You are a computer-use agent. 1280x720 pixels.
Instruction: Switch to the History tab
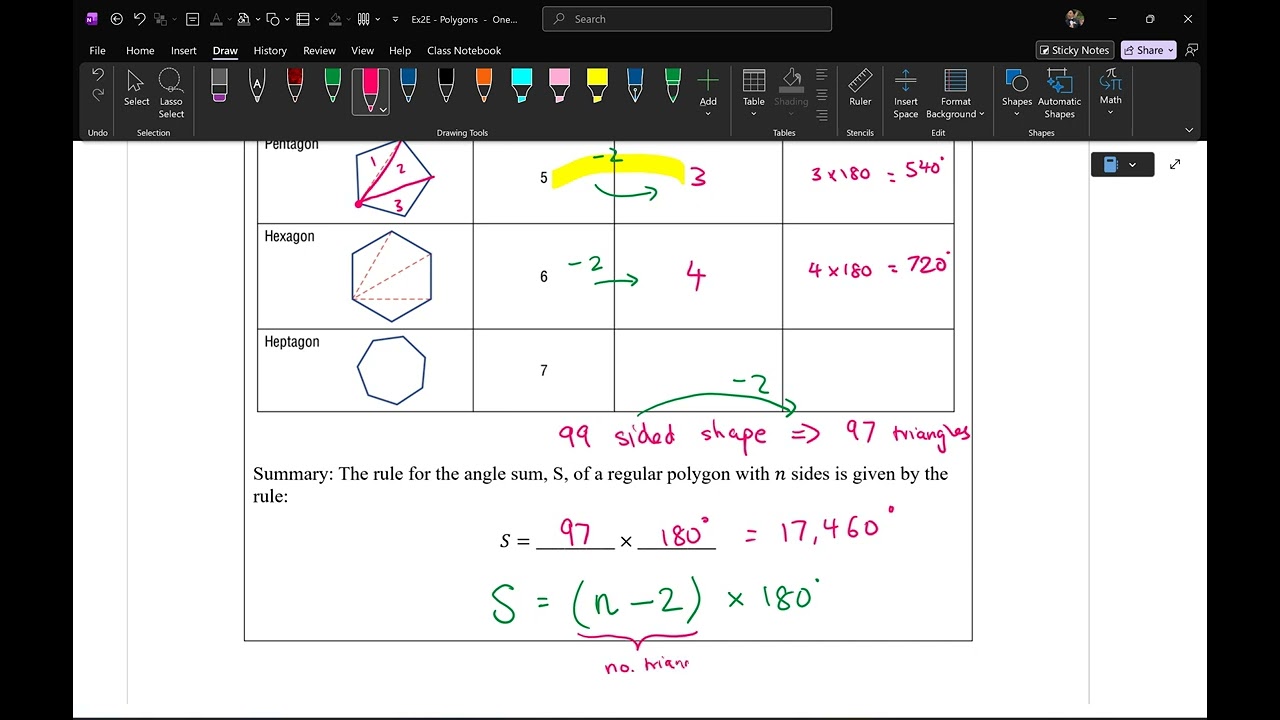point(270,50)
